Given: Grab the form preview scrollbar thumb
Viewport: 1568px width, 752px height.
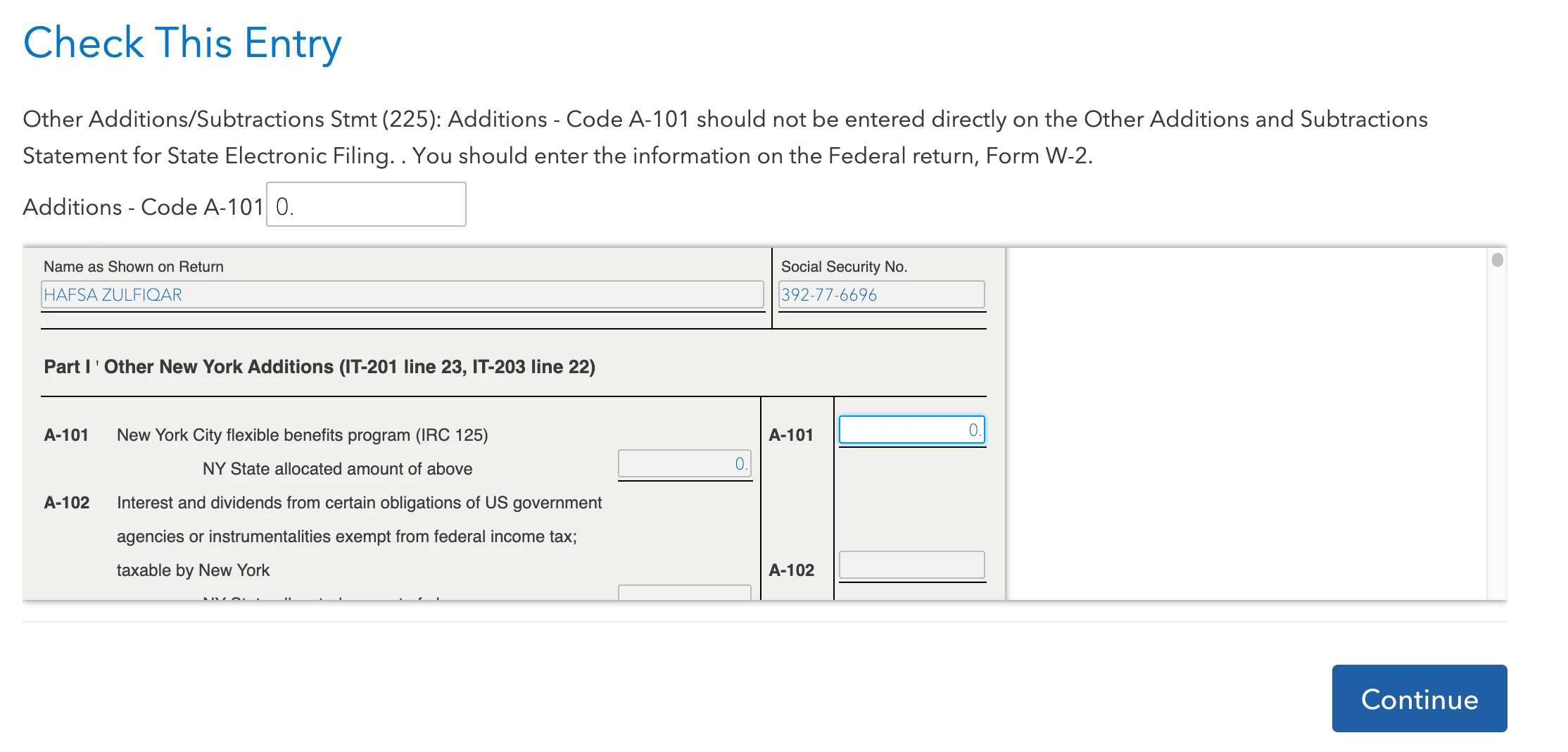Looking at the screenshot, I should (1497, 260).
